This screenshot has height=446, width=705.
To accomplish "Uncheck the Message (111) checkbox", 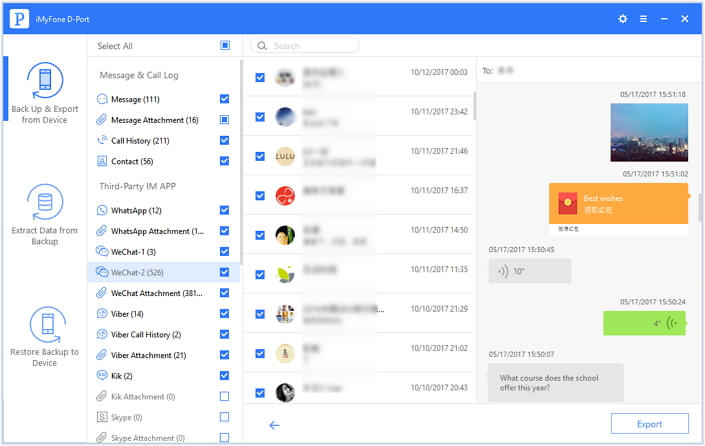I will pyautogui.click(x=224, y=99).
